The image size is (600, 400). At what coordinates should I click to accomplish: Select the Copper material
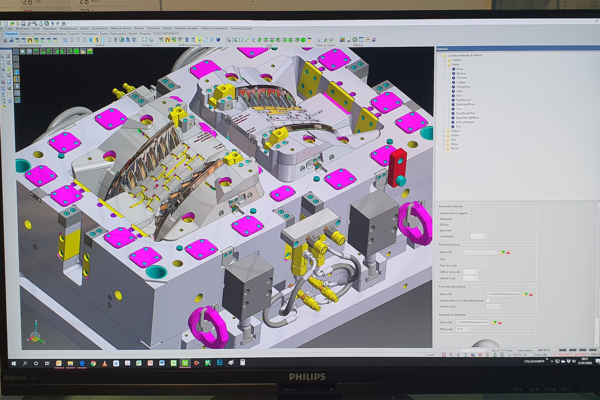point(461,82)
